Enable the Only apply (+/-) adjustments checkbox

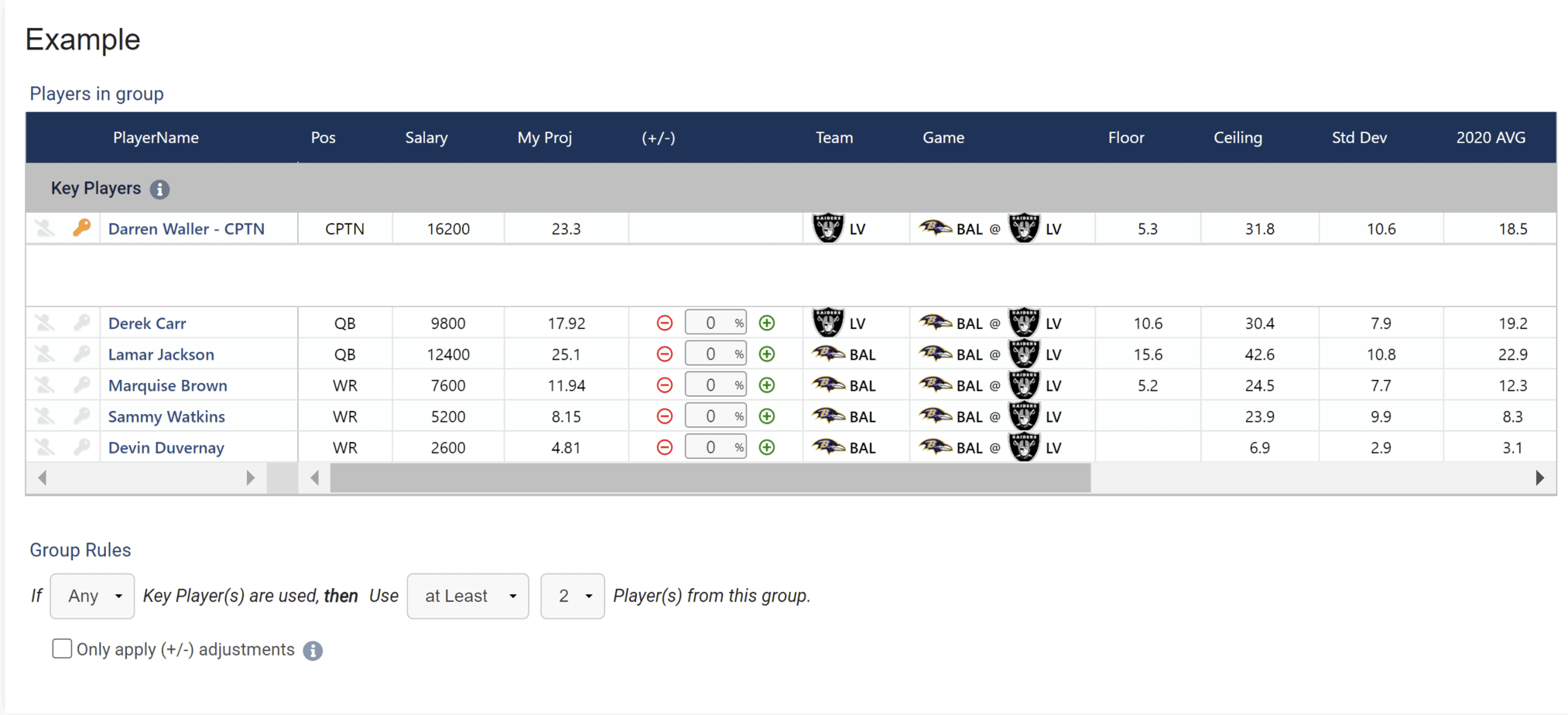(x=61, y=648)
